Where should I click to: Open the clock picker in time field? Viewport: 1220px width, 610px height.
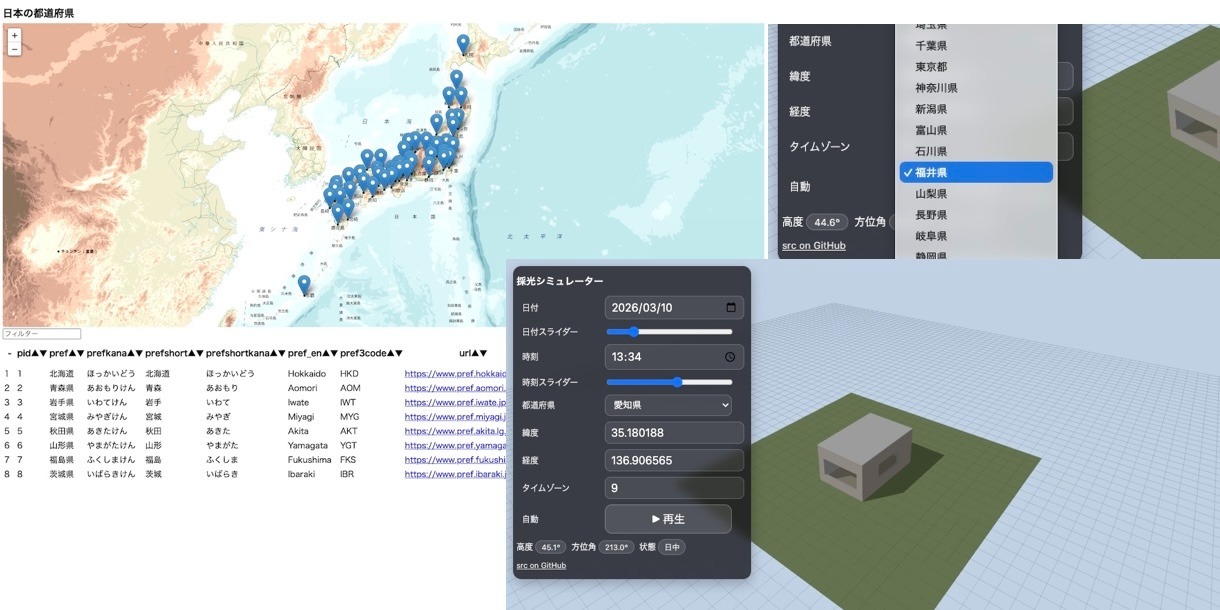pyautogui.click(x=730, y=357)
